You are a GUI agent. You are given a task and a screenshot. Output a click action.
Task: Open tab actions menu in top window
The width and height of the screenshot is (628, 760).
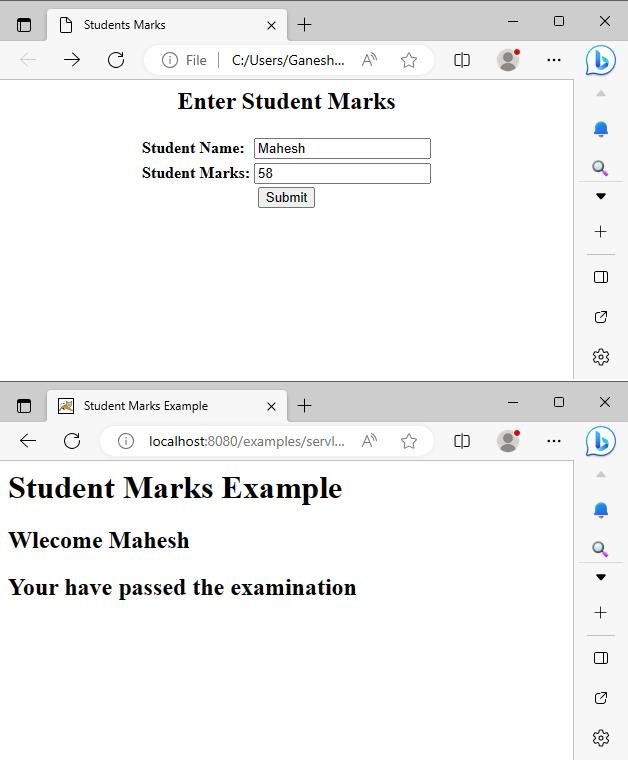(24, 24)
